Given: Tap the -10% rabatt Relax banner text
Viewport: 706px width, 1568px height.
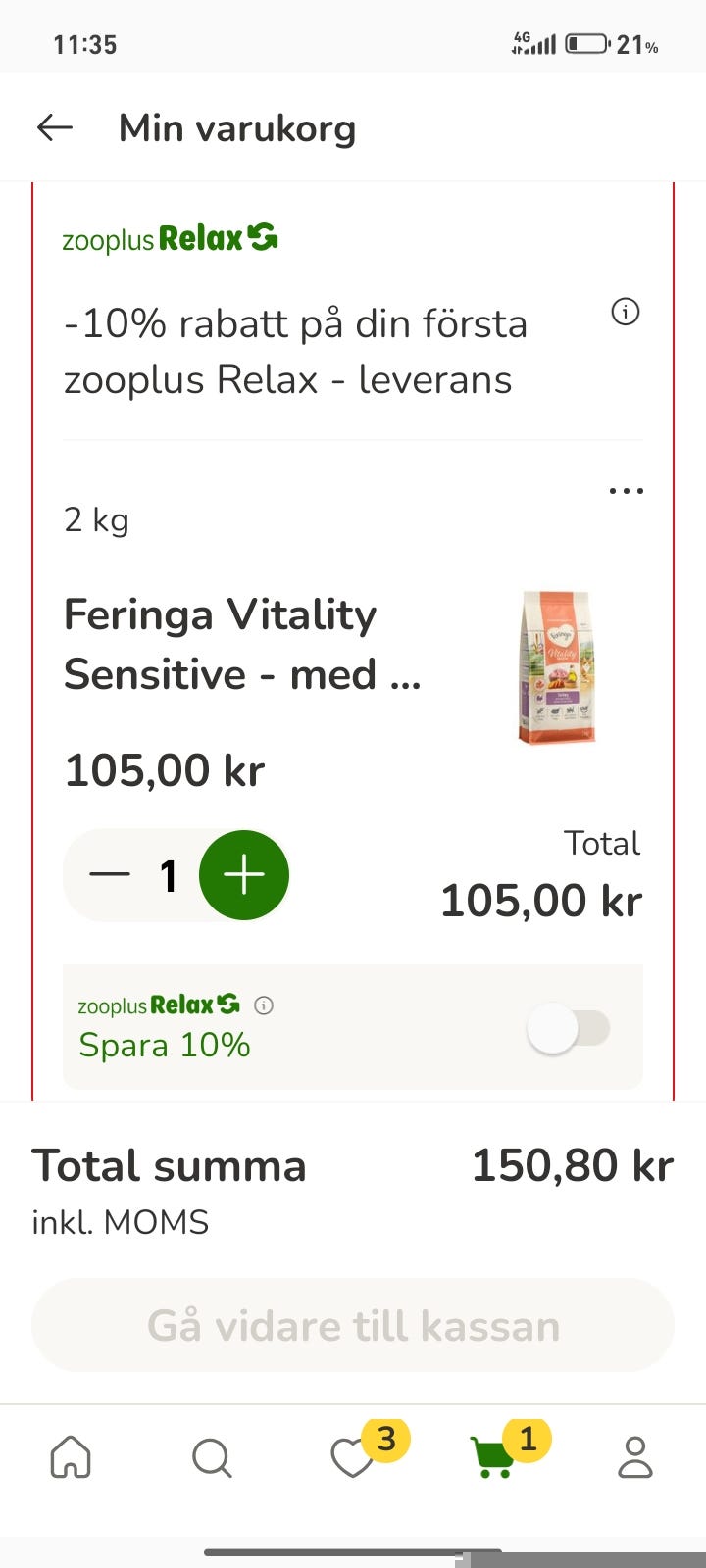Looking at the screenshot, I should [x=295, y=351].
